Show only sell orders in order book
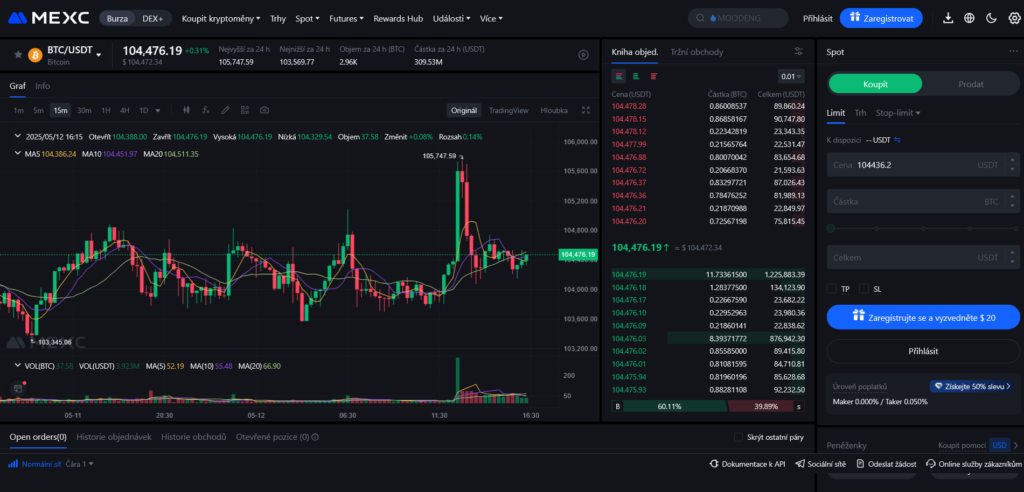Viewport: 1024px width, 492px height. click(654, 76)
